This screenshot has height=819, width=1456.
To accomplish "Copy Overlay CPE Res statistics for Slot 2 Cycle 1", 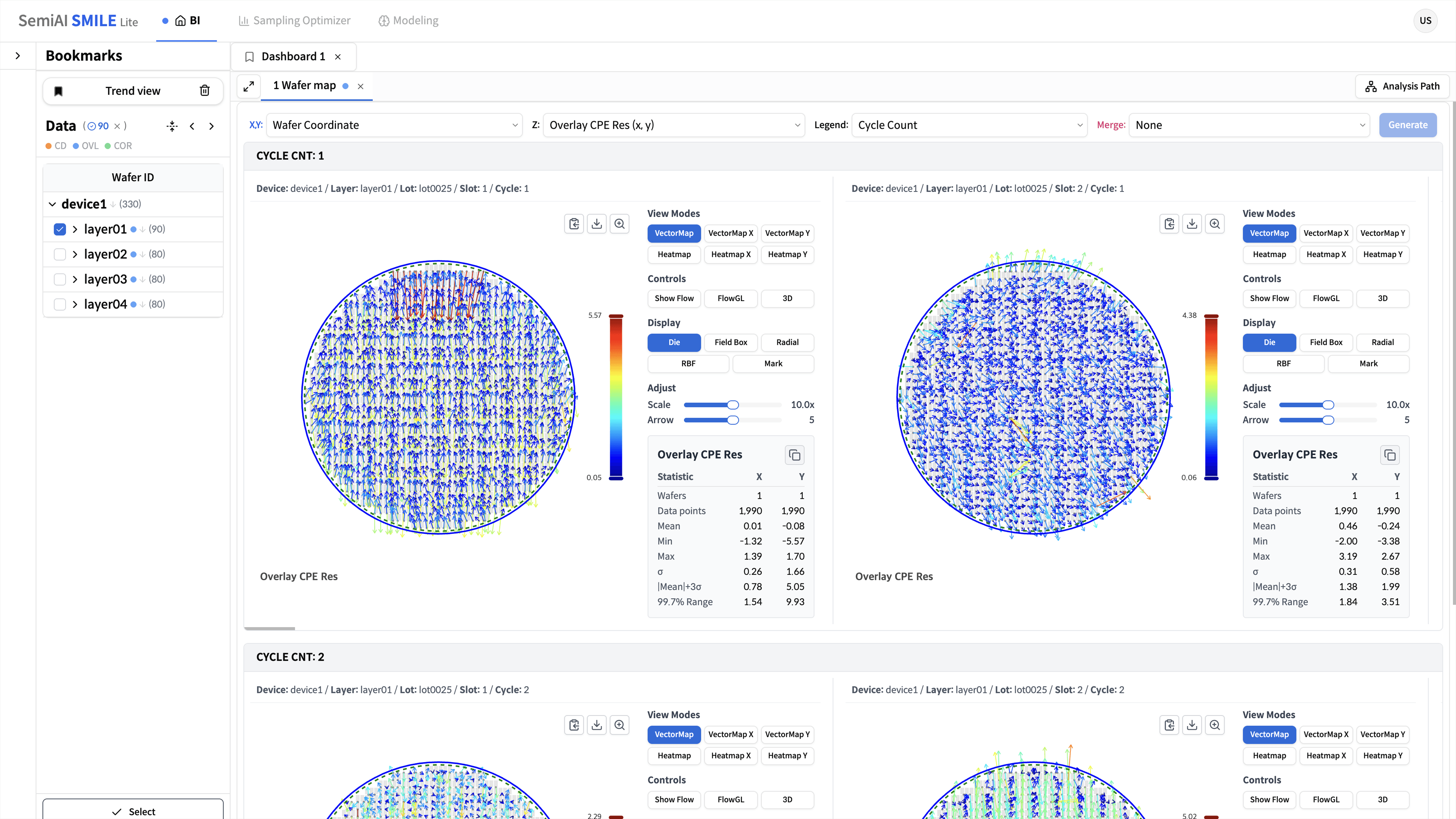I will (1390, 455).
